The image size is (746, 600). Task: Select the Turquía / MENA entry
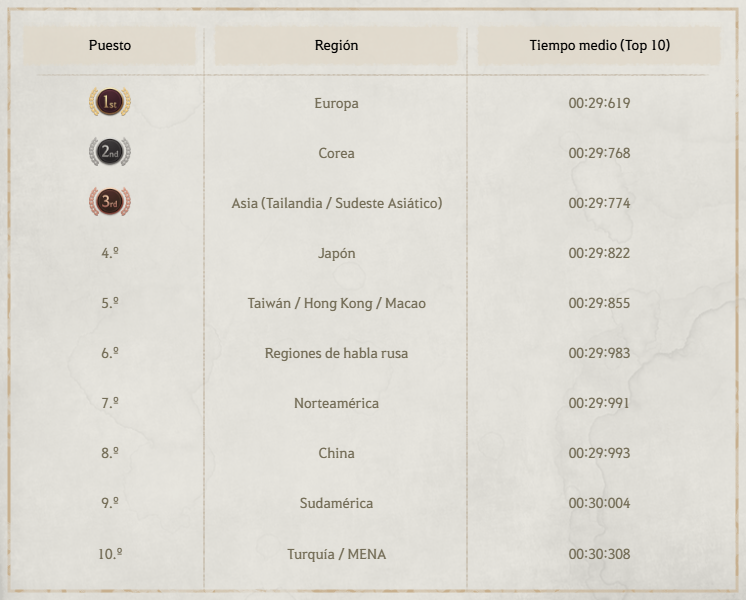(x=336, y=553)
